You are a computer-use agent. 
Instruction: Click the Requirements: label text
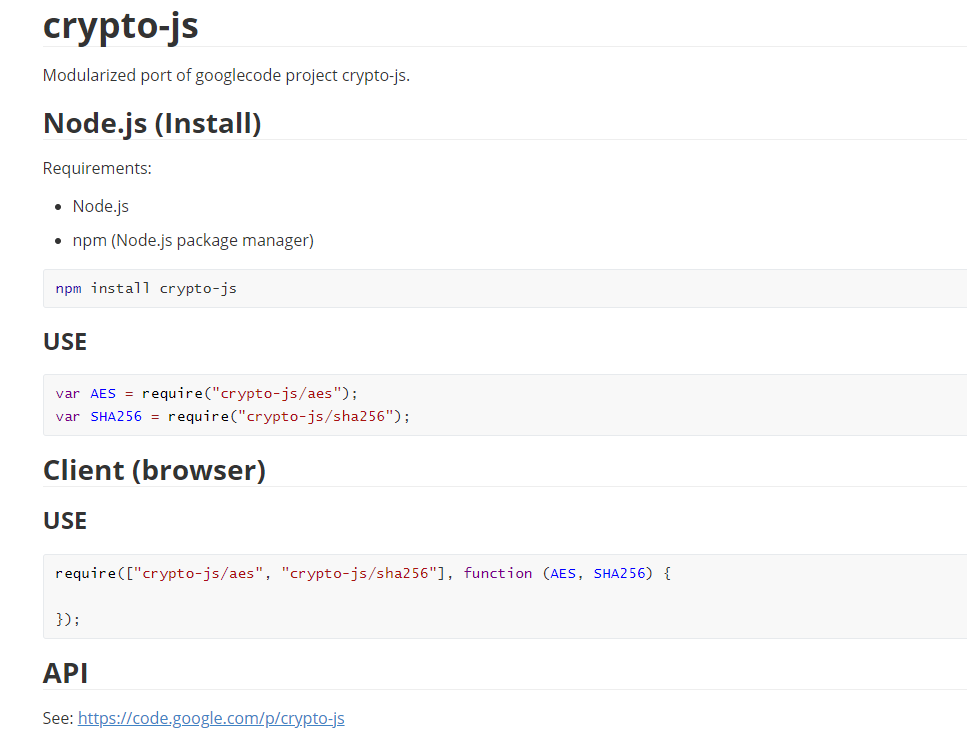pos(97,168)
